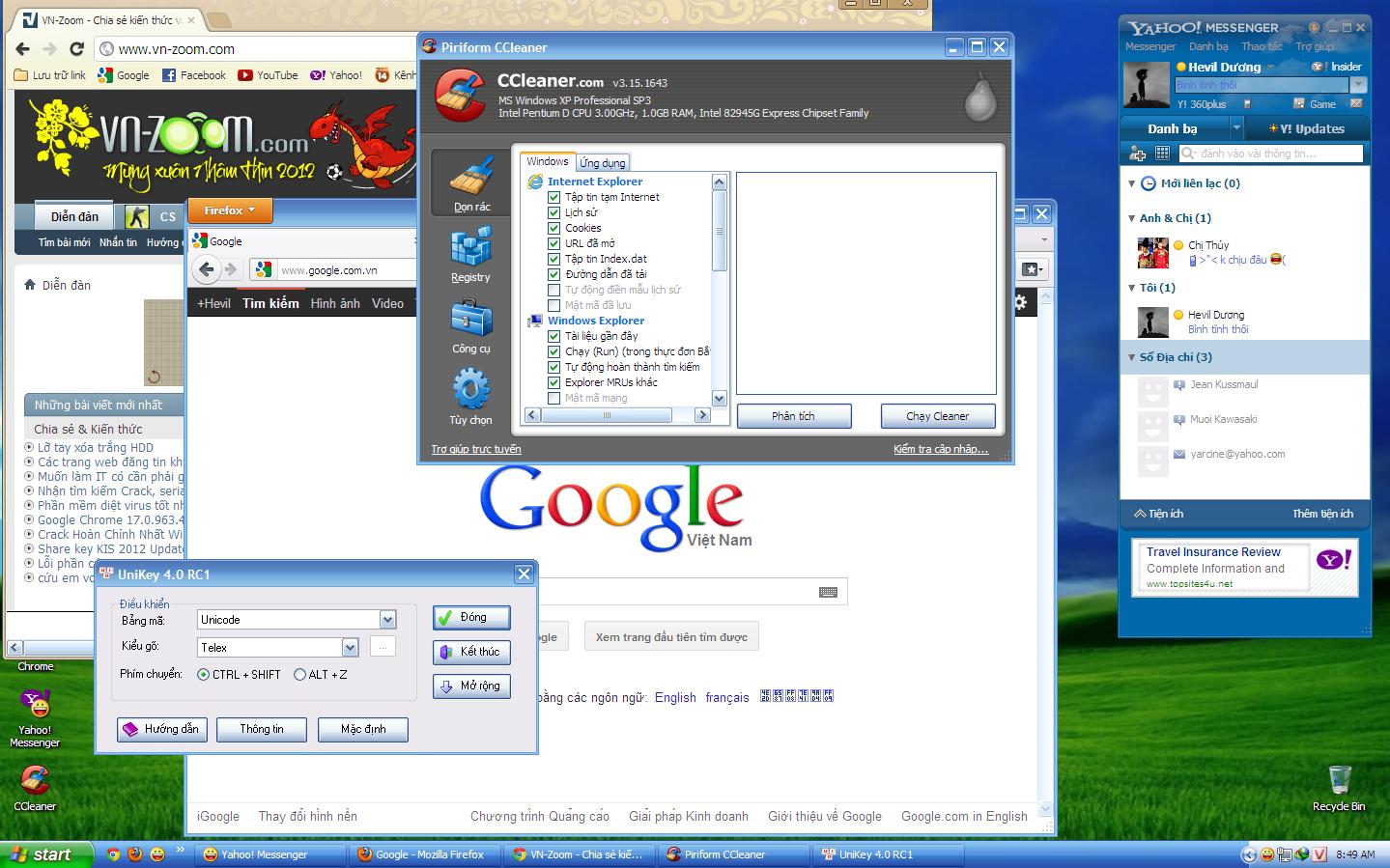This screenshot has height=868, width=1390.
Task: Click the UniKey V icon in system tray
Action: coord(1319,854)
